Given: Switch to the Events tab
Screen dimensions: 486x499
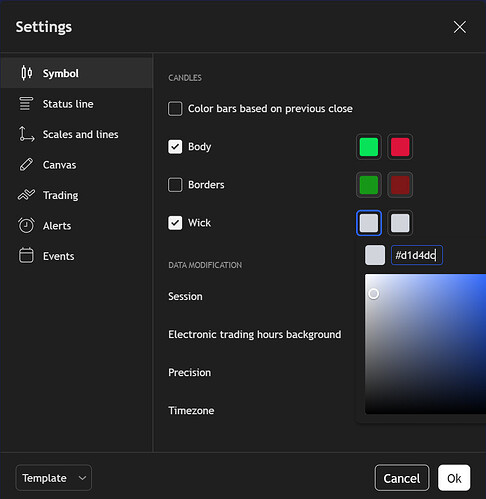Looking at the screenshot, I should pyautogui.click(x=77, y=256).
